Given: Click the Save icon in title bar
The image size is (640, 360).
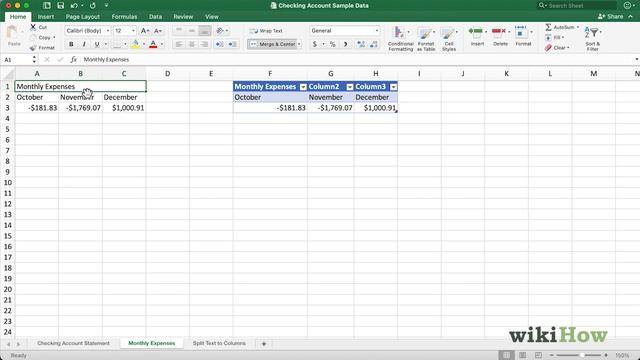Looking at the screenshot, I should 60,6.
